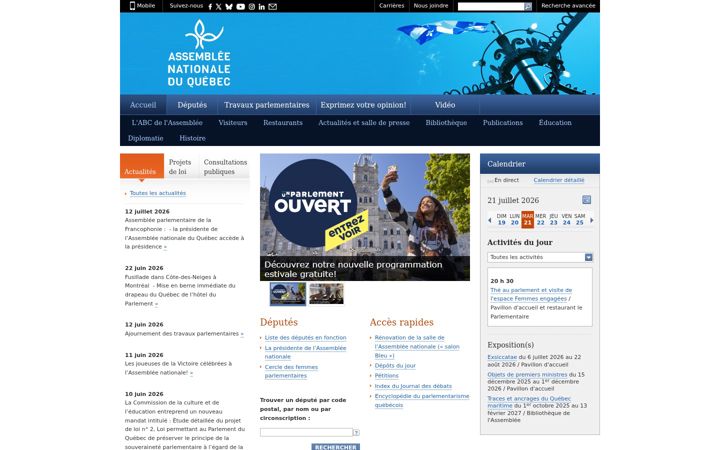Screen dimensions: 720x450
Task: Click the deputy search input field
Action: (x=306, y=433)
